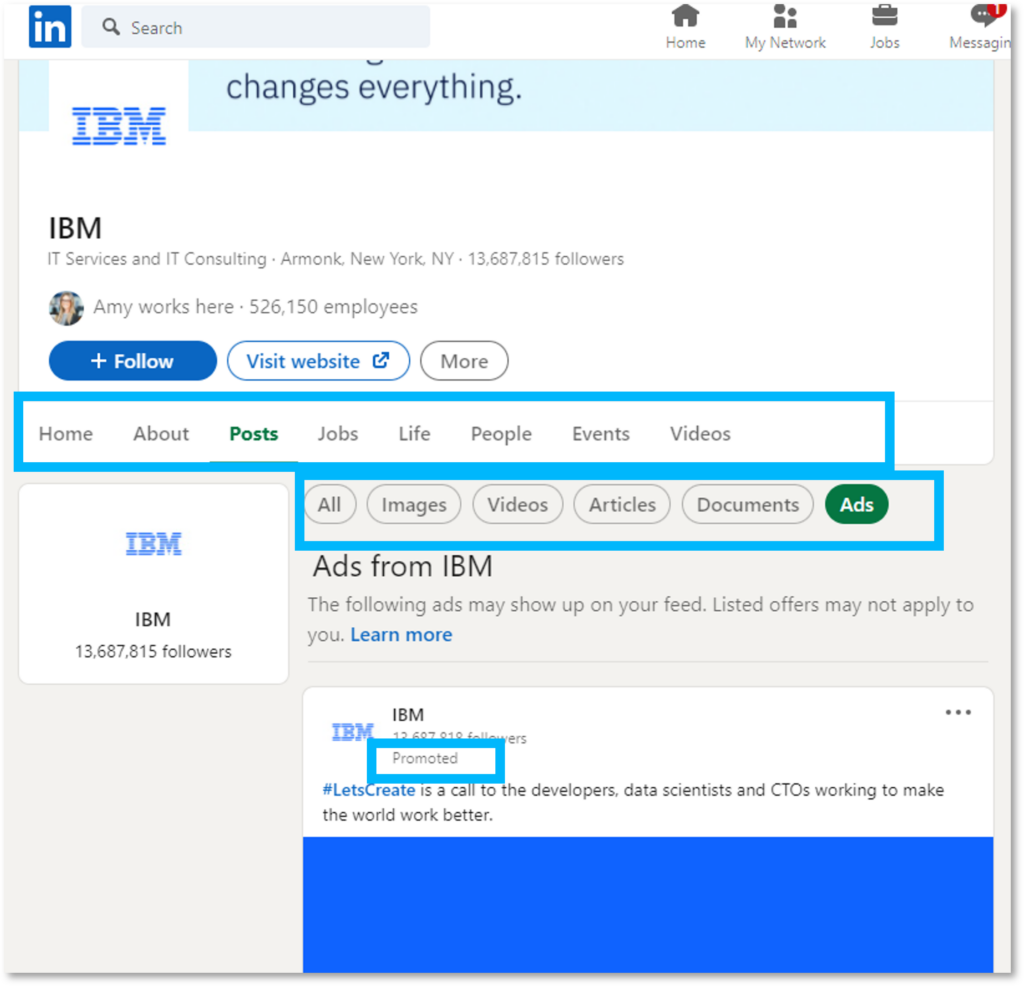The height and width of the screenshot is (986, 1024).
Task: Select the Posts tab
Action: point(253,434)
